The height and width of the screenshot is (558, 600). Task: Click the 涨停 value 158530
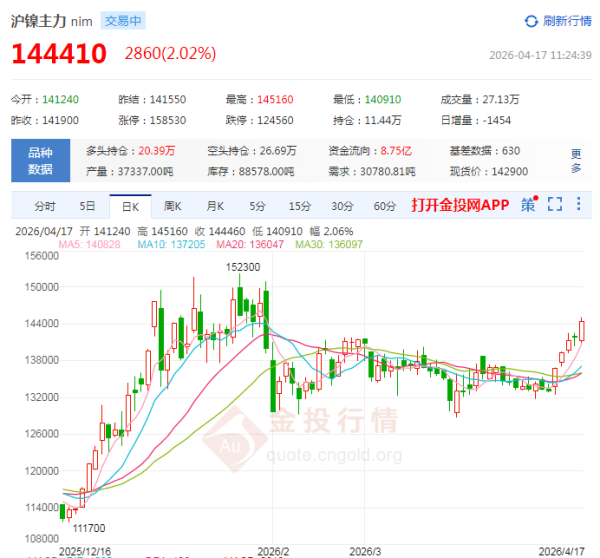pyautogui.click(x=168, y=121)
